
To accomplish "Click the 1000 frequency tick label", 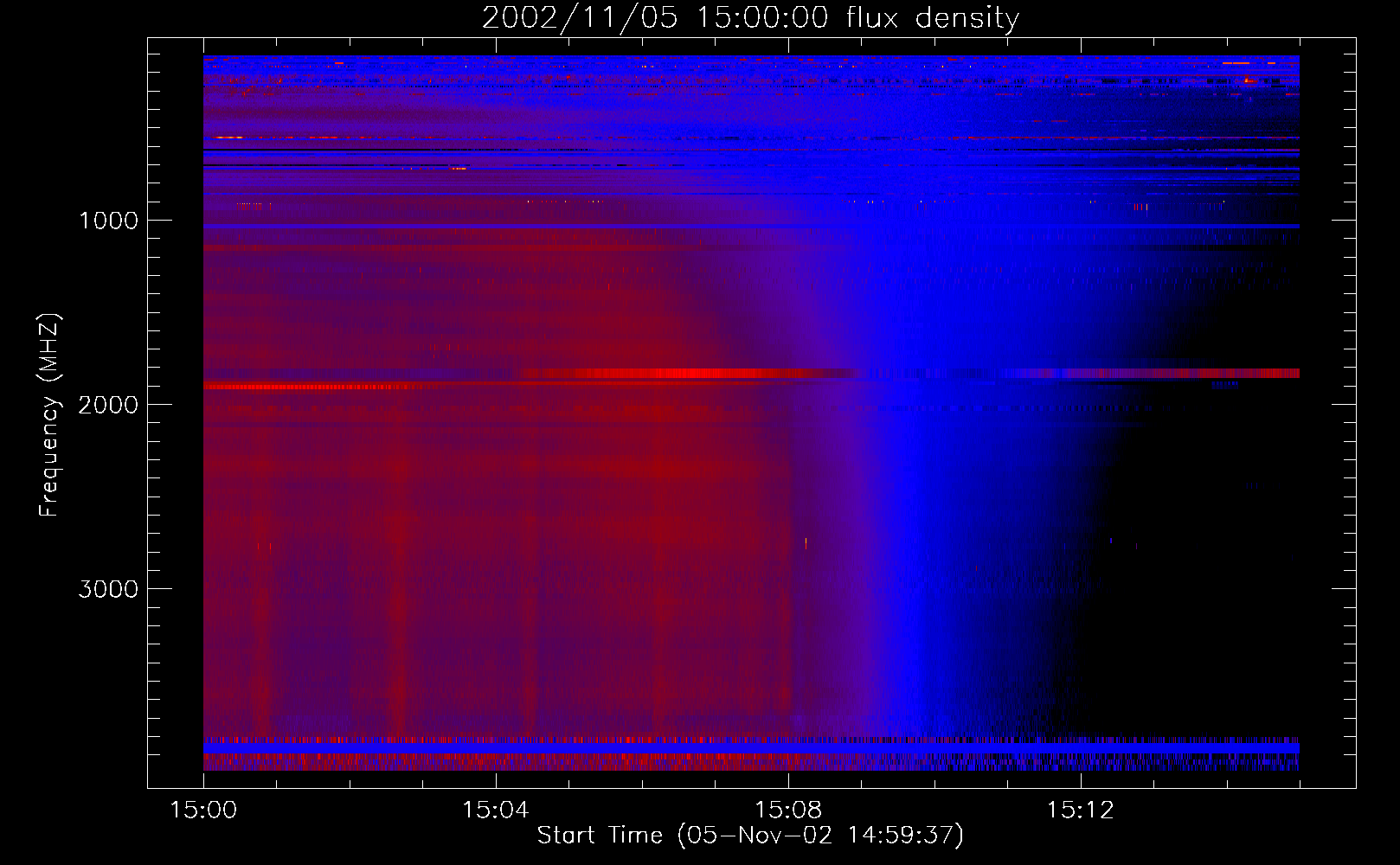I will [108, 220].
